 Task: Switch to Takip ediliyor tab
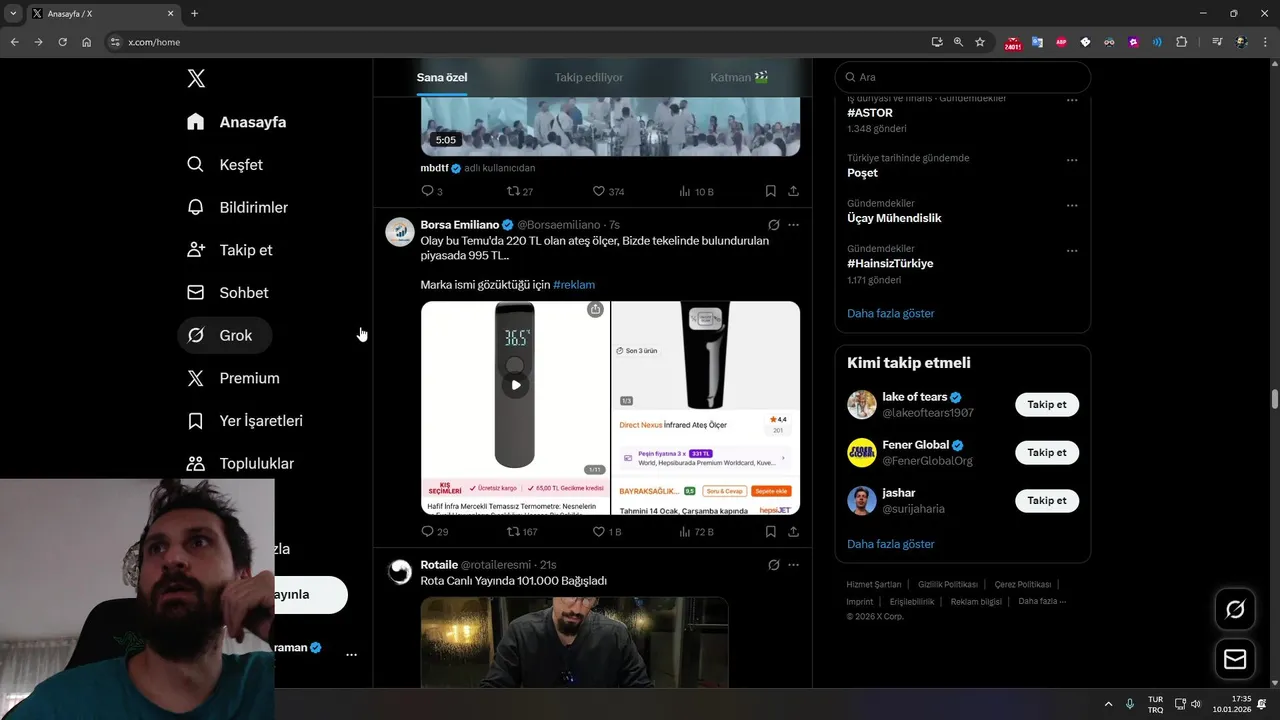coord(589,77)
